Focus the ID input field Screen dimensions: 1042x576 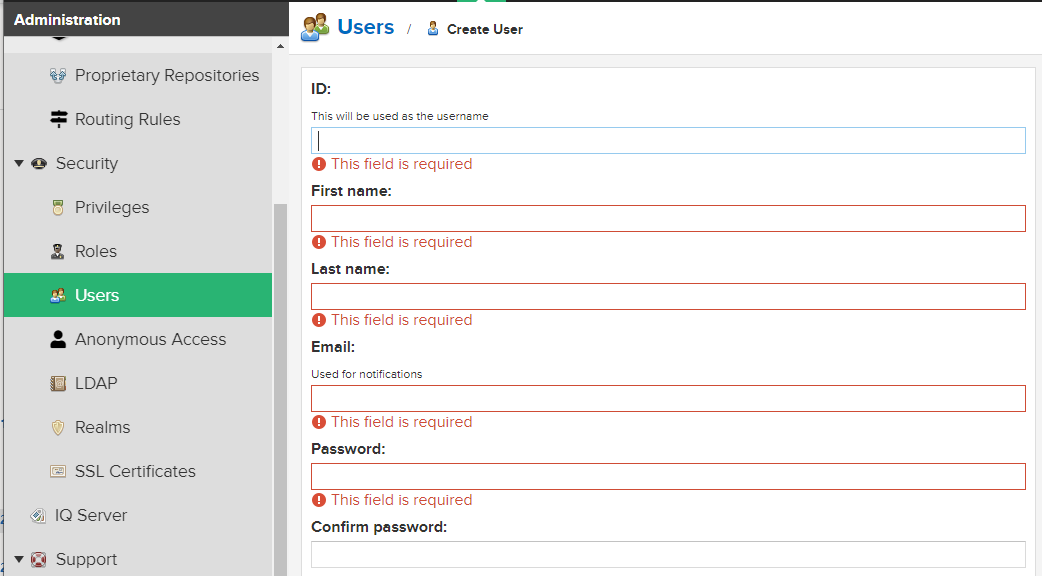668,140
